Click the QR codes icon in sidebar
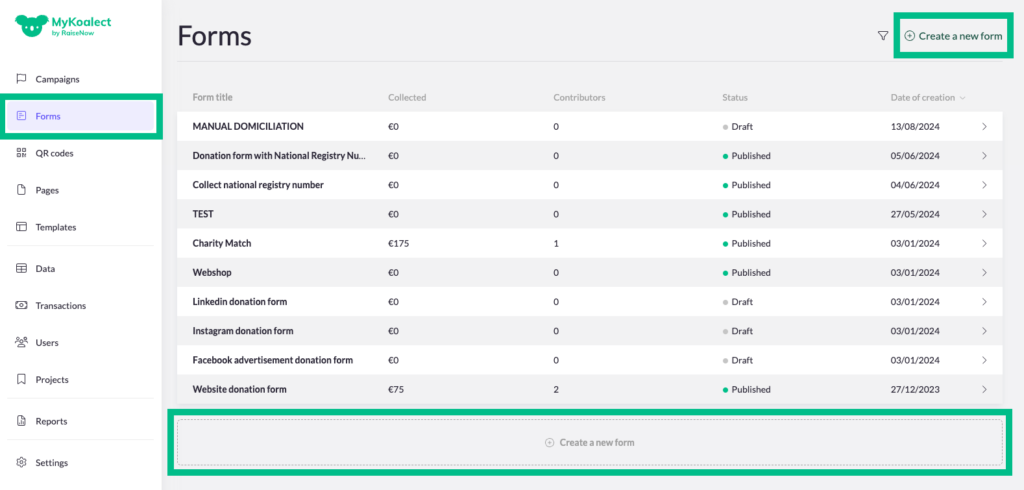This screenshot has width=1024, height=490. tap(21, 153)
